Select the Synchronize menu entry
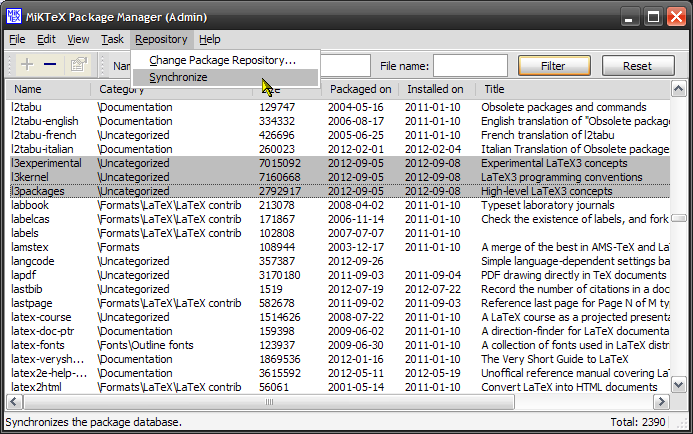 (x=226, y=77)
